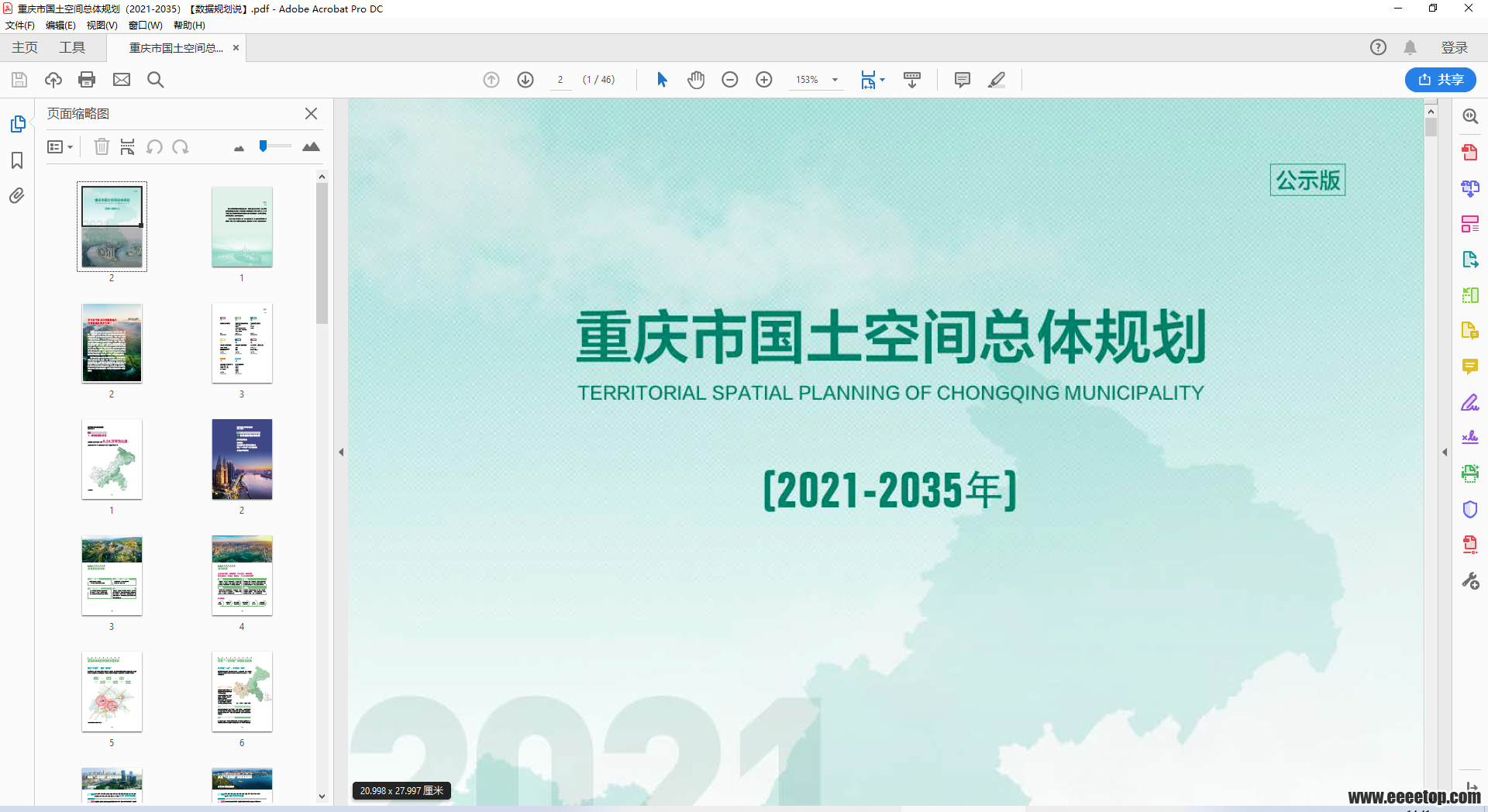Click the read mode scroll icon

912,80
